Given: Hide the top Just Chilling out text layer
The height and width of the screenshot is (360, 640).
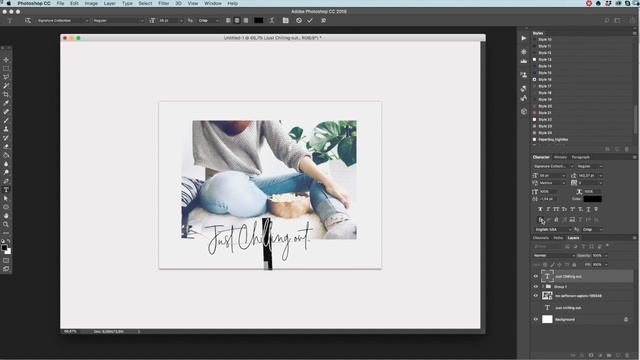Looking at the screenshot, I should tap(536, 276).
